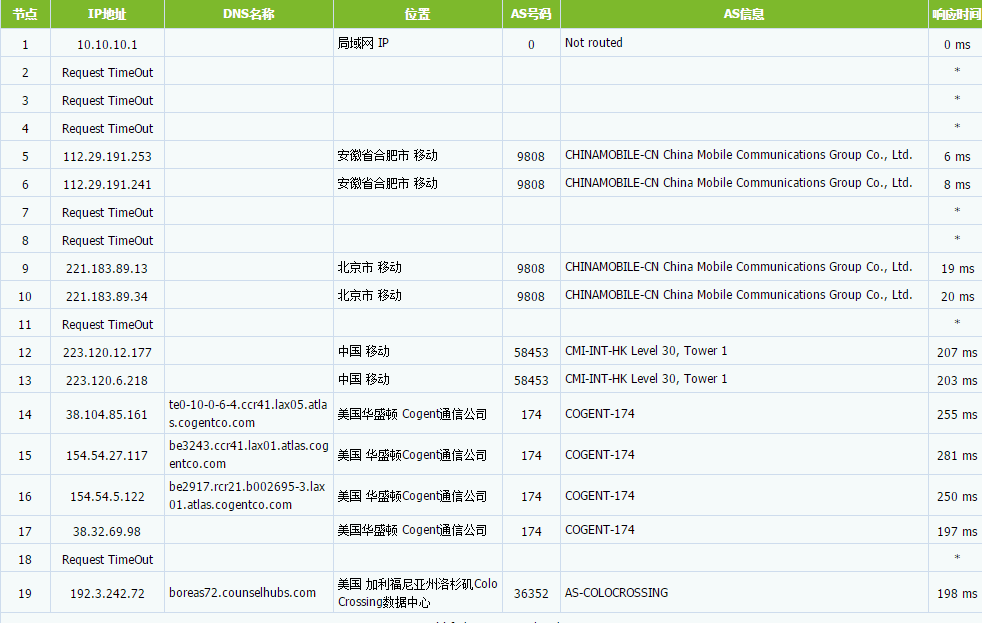
Task: Click Request TimeOut in node 8 row
Action: [x=107, y=241]
